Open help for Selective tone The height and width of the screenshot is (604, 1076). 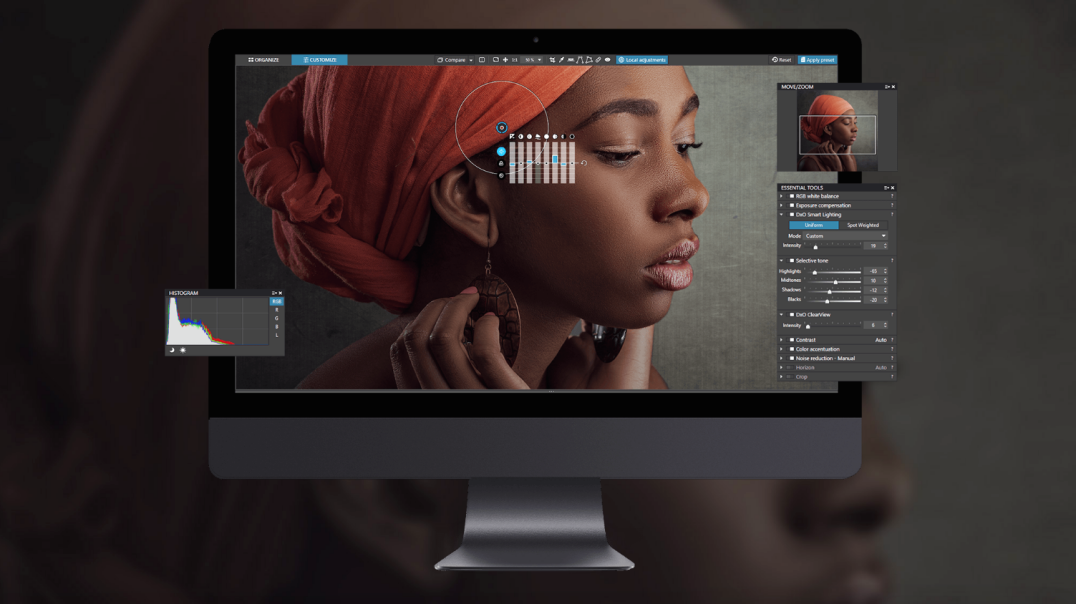pos(892,261)
